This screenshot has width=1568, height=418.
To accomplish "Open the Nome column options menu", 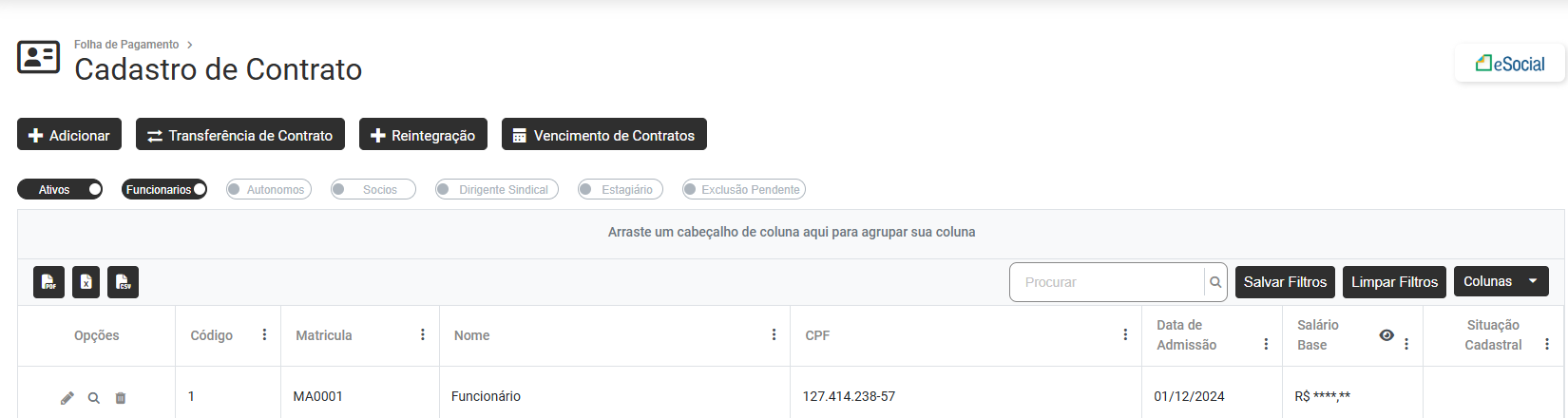I will click(x=774, y=334).
